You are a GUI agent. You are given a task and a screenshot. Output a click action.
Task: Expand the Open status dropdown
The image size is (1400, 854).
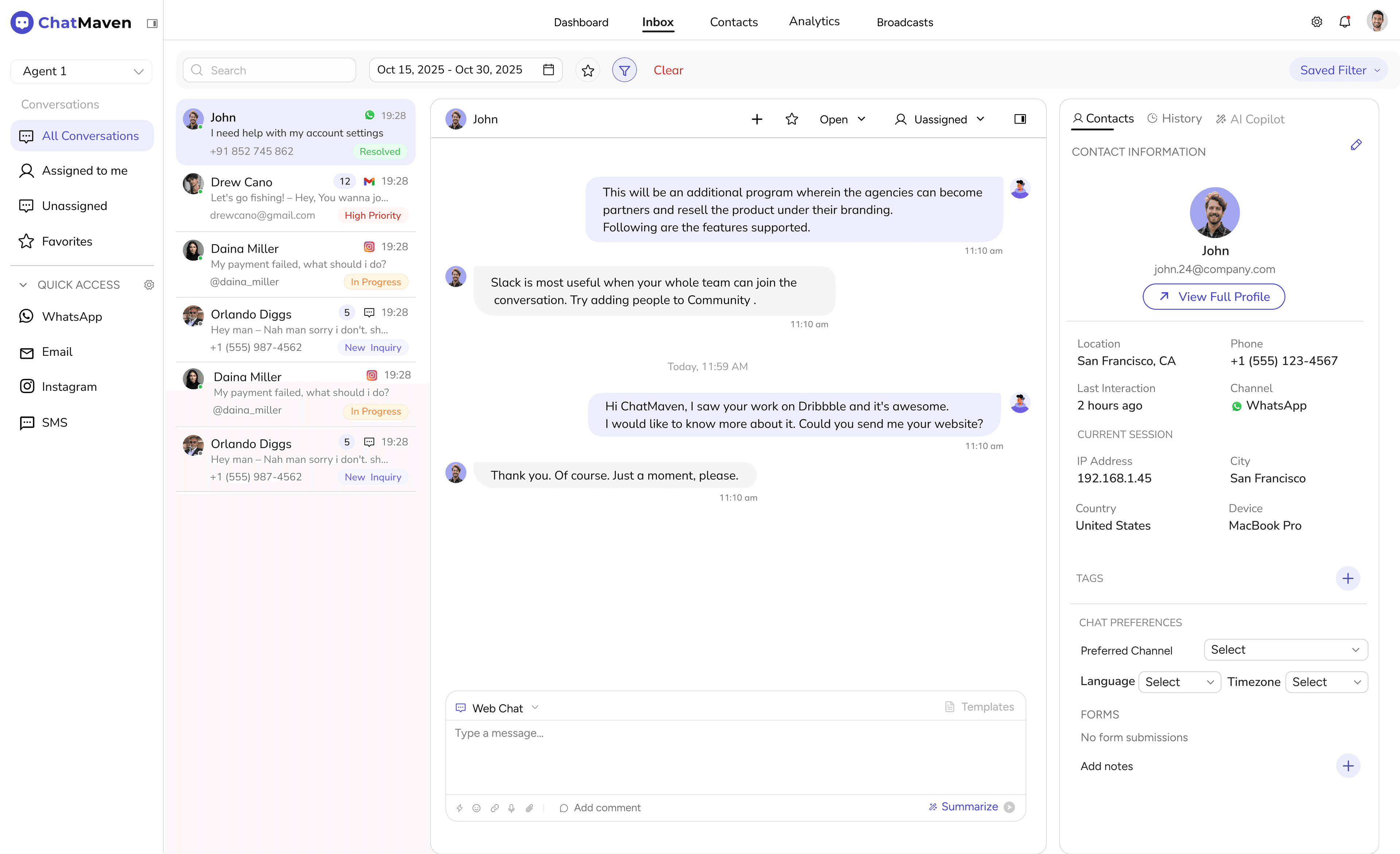[x=842, y=119]
